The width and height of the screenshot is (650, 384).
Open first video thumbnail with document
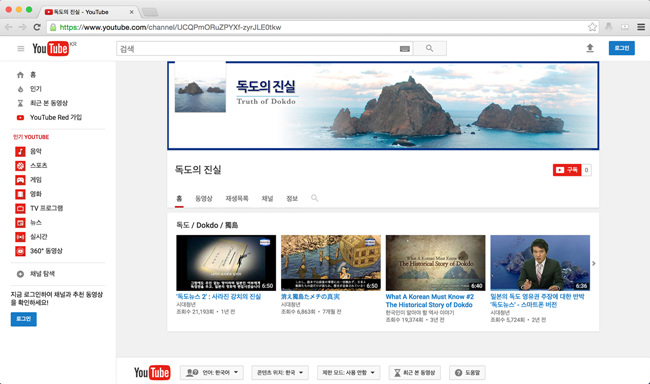pos(226,263)
